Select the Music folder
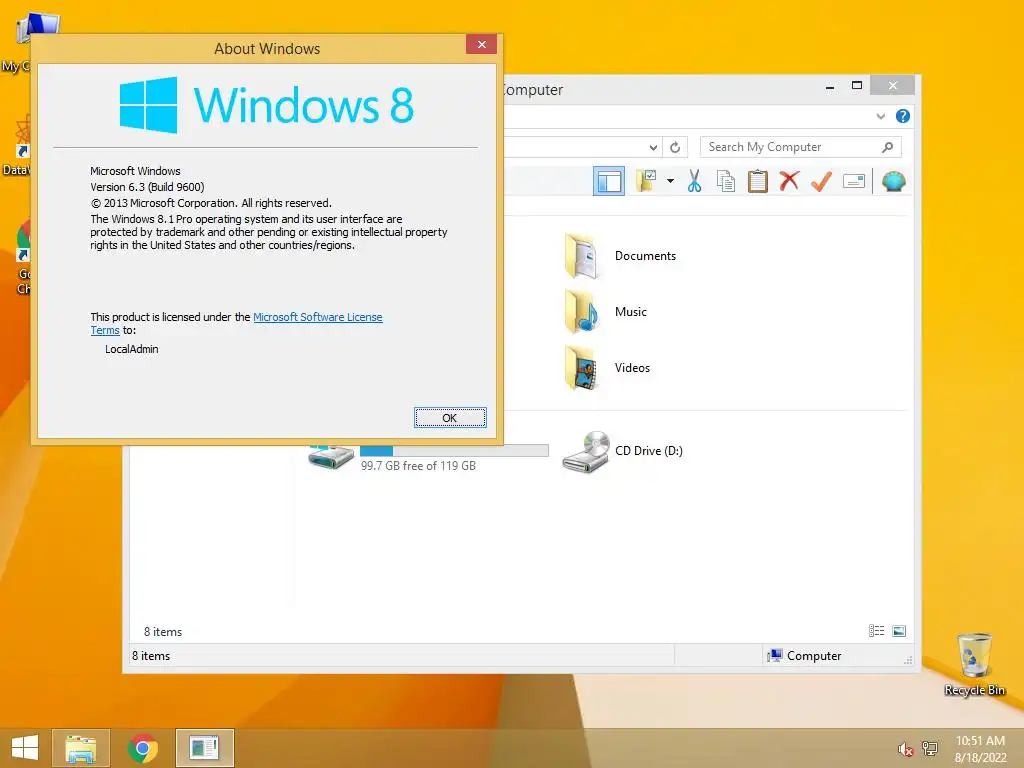This screenshot has width=1024, height=768. pos(605,312)
